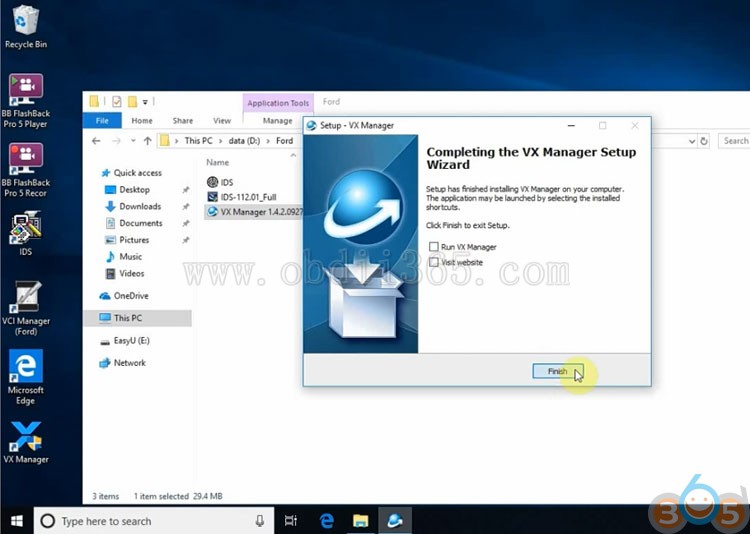The height and width of the screenshot is (534, 750).
Task: Launch BB FlashBack Pro 5 Player shortcut
Action: [x=26, y=100]
